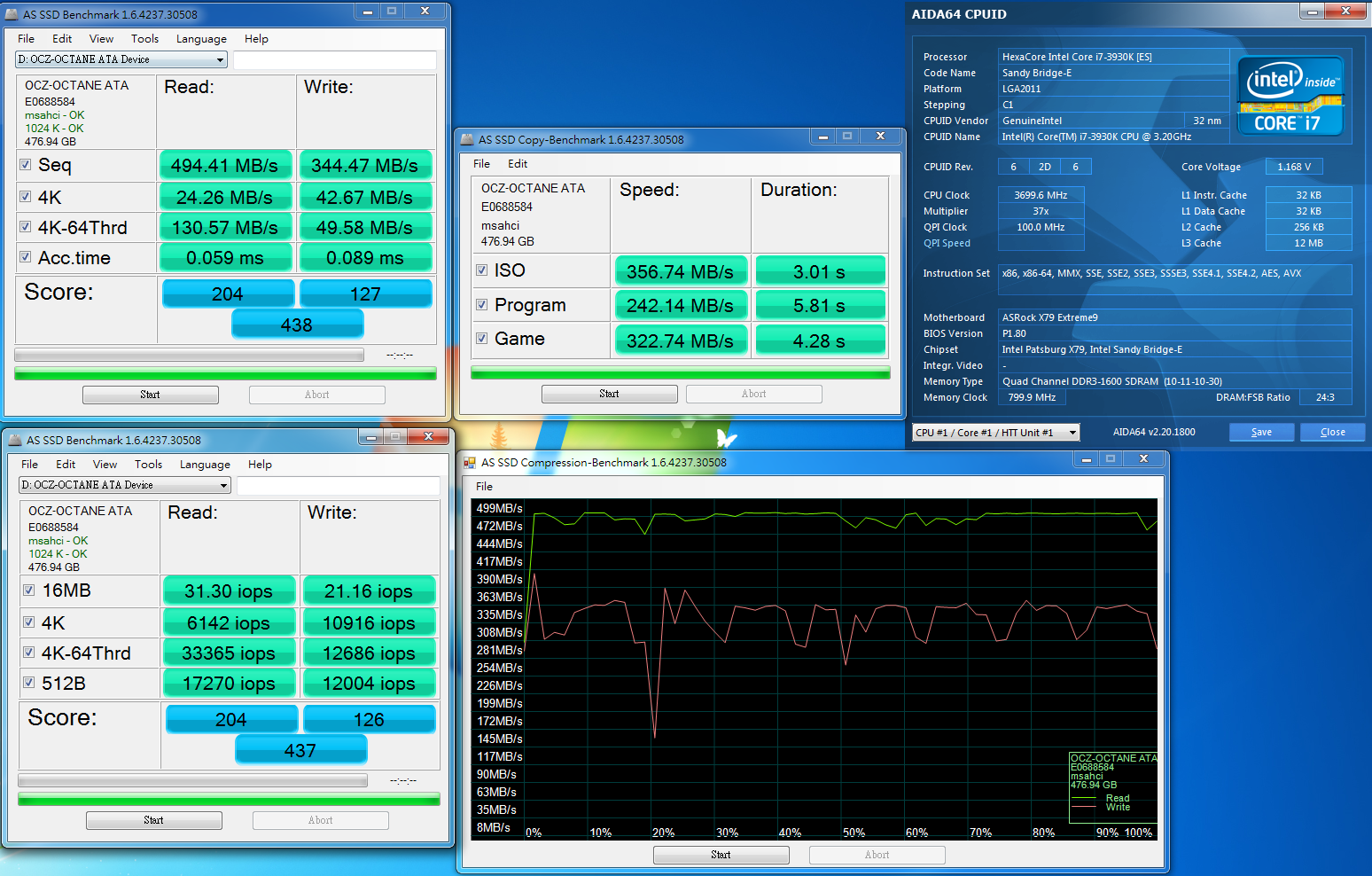Click green progress bar in top AS SSD Benchmark
Screen dimensions: 1372x876
225,373
